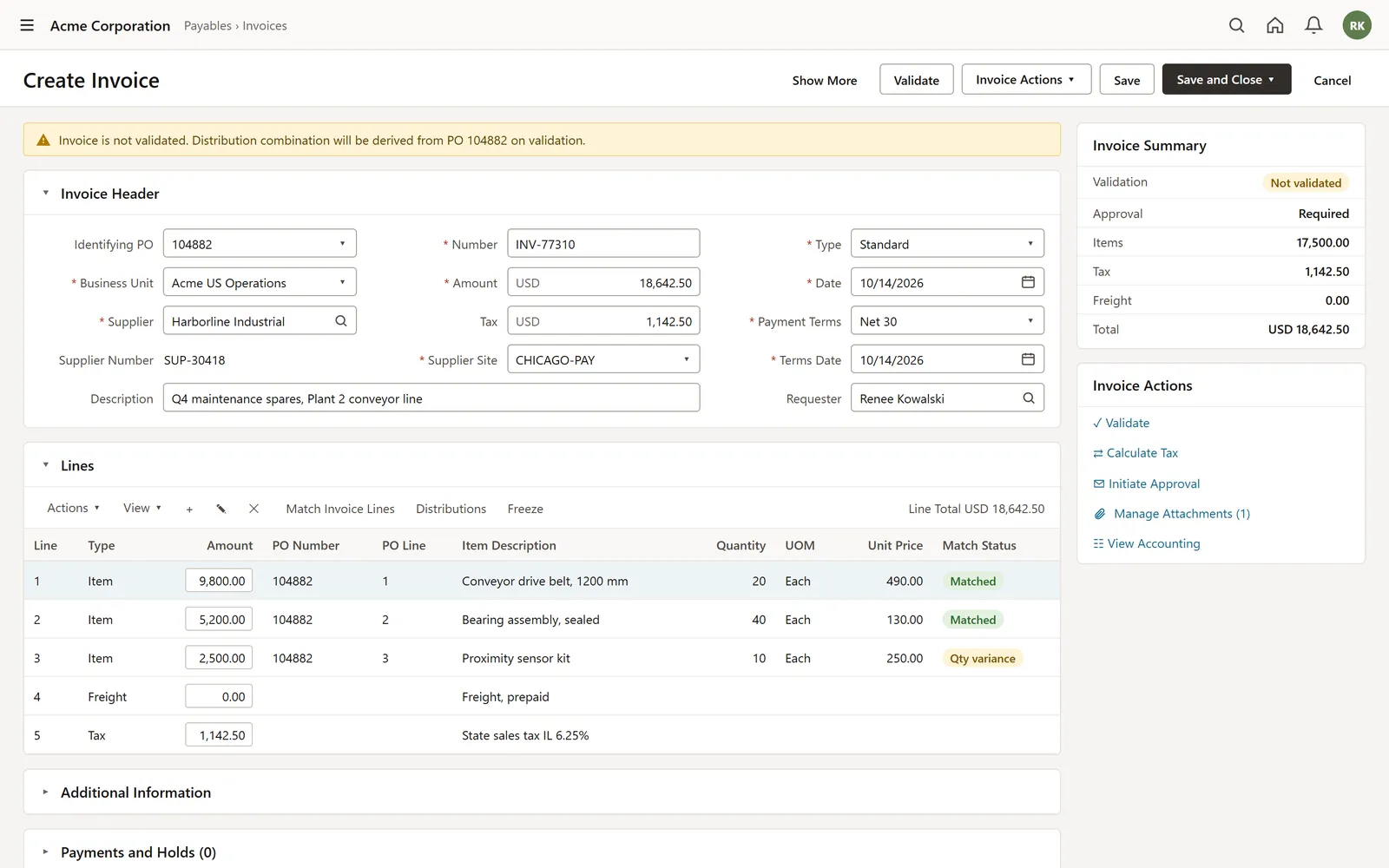Add a new line with plus icon
Image resolution: width=1389 pixels, height=868 pixels.
[x=189, y=509]
